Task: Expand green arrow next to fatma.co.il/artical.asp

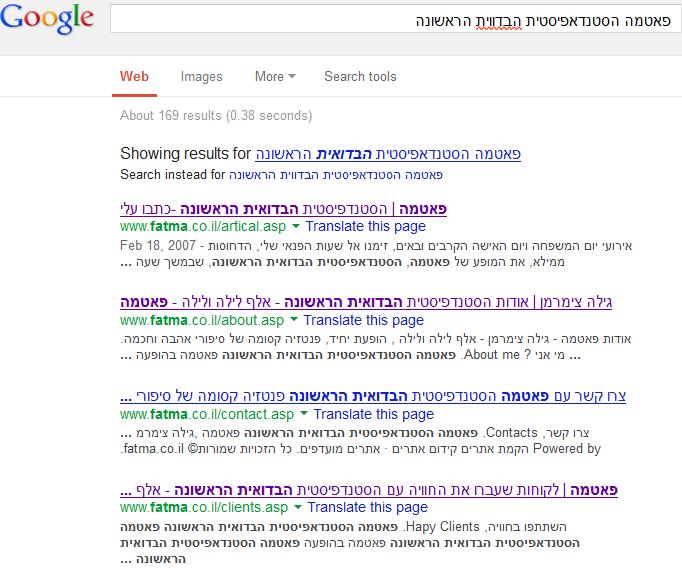Action: (x=296, y=227)
